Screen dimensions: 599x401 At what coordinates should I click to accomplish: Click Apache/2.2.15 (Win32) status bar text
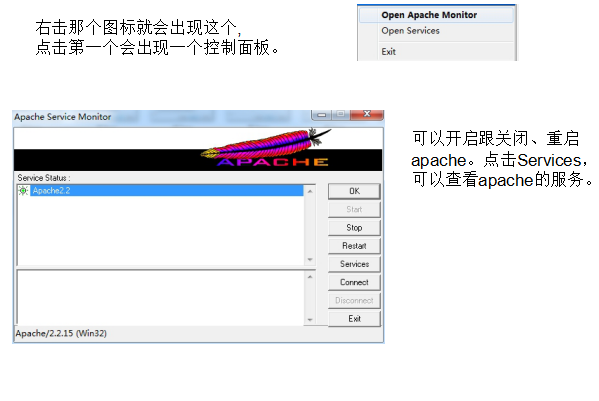click(x=61, y=333)
